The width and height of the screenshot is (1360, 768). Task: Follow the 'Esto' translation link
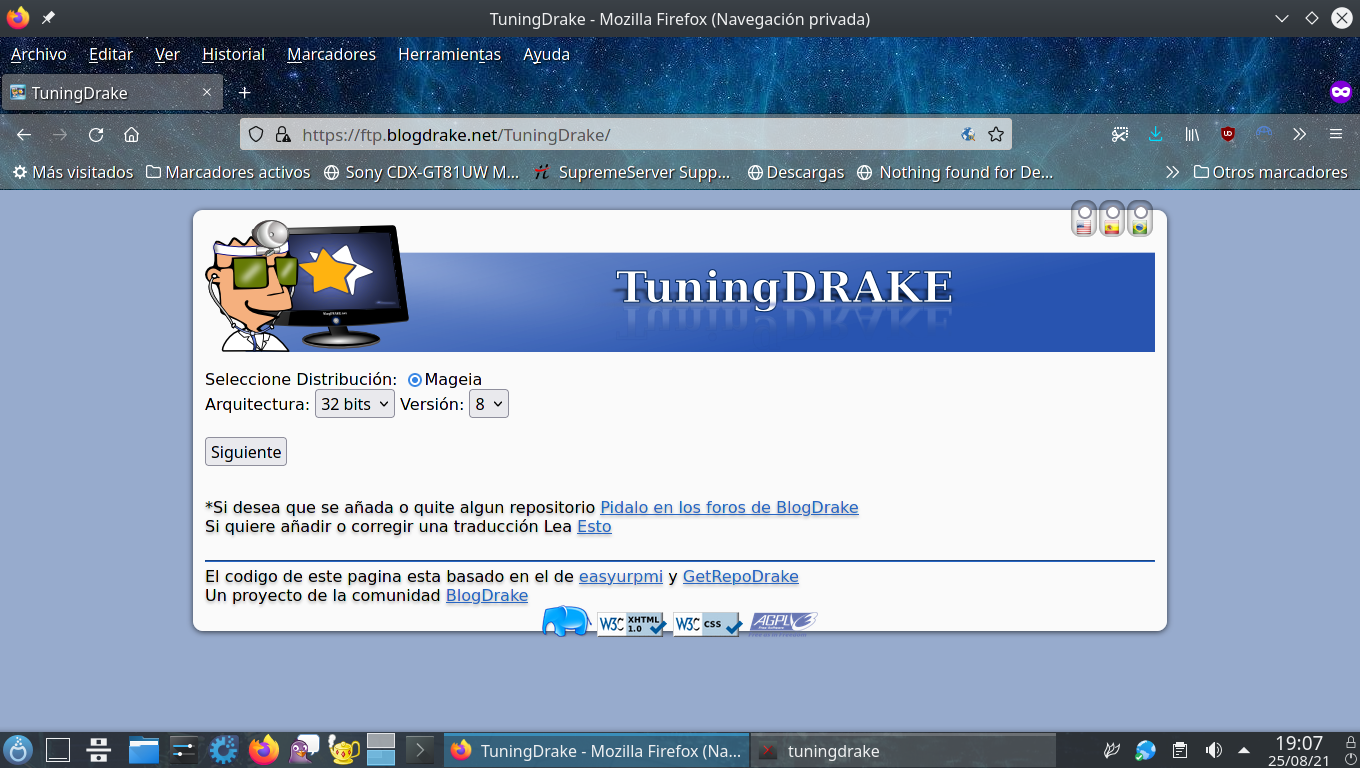(x=594, y=526)
